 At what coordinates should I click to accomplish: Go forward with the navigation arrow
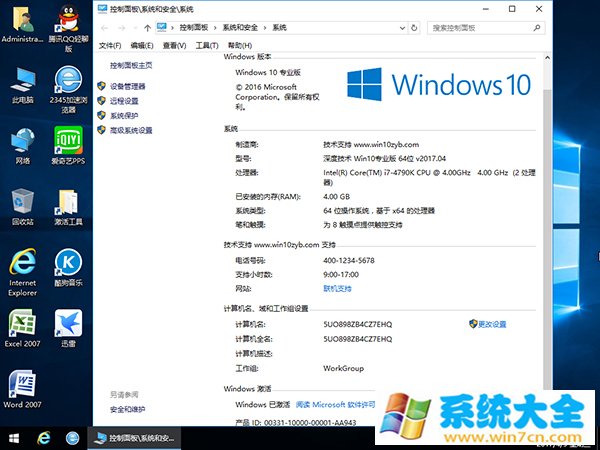(121, 28)
